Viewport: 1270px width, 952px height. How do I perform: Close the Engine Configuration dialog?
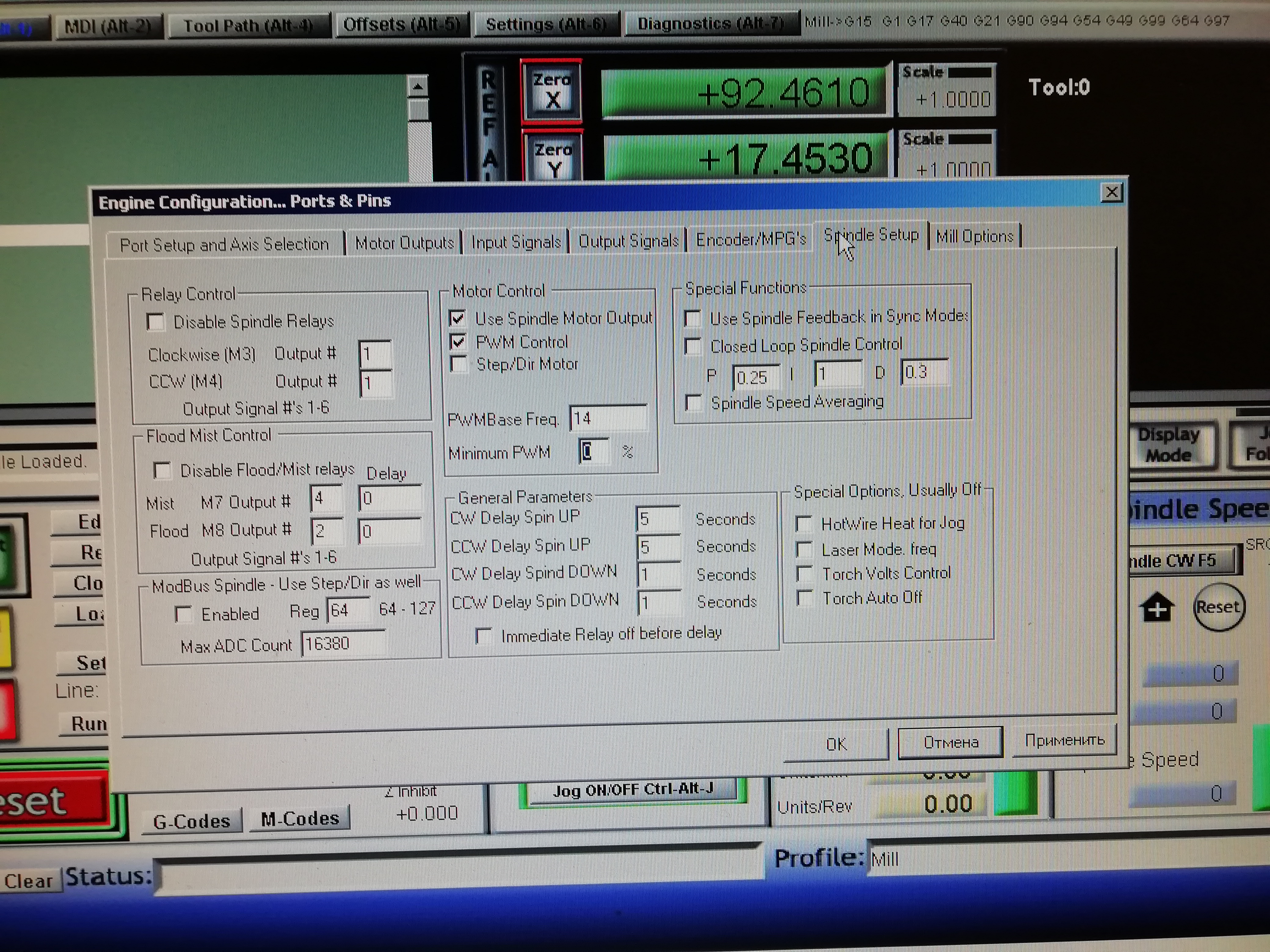coord(1112,192)
